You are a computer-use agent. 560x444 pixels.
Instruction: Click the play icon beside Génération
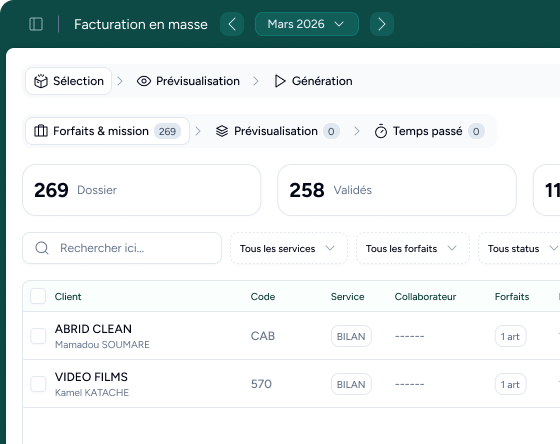click(x=280, y=81)
